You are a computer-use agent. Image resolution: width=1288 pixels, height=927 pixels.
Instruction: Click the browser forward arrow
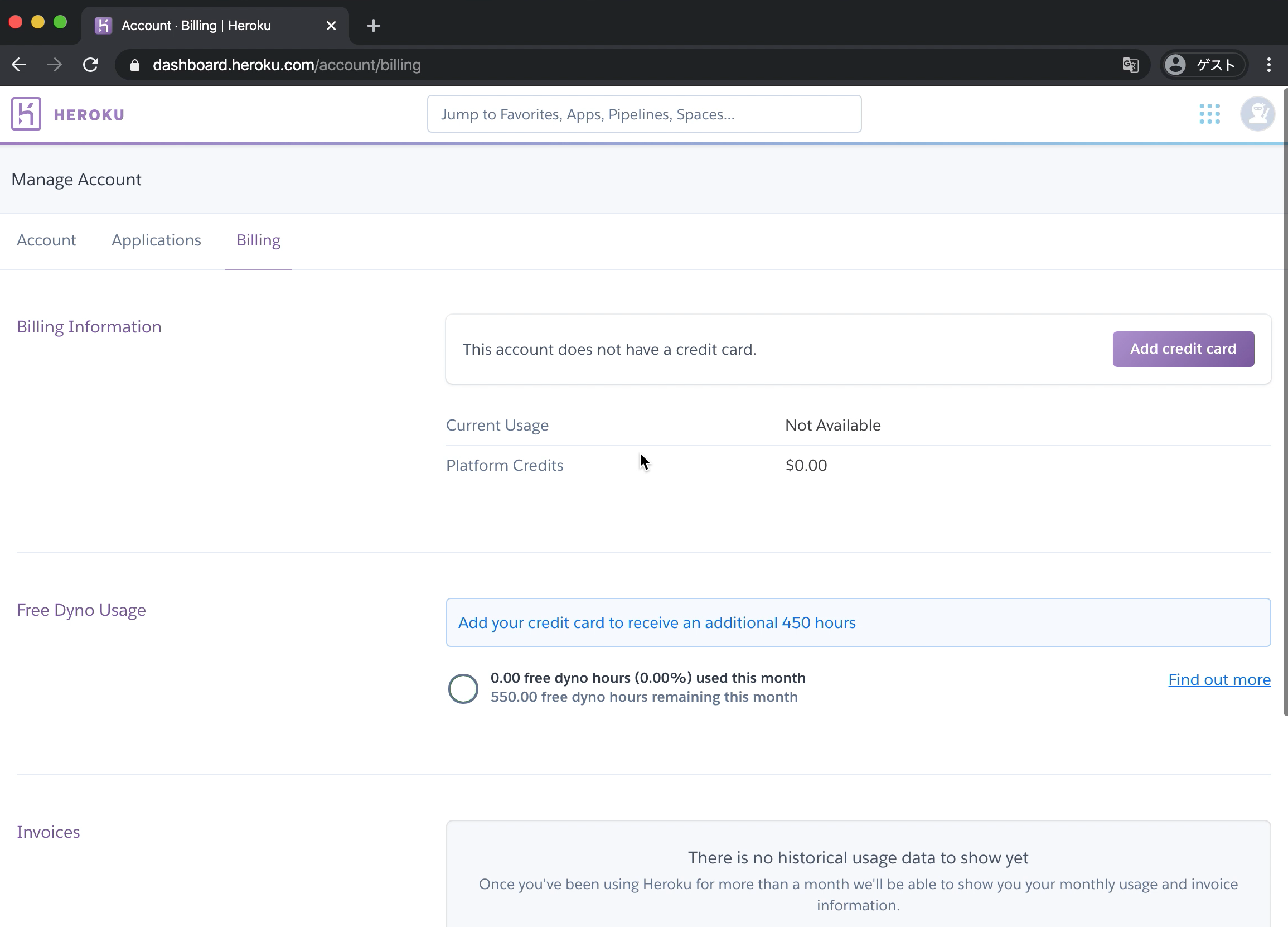pyautogui.click(x=55, y=65)
